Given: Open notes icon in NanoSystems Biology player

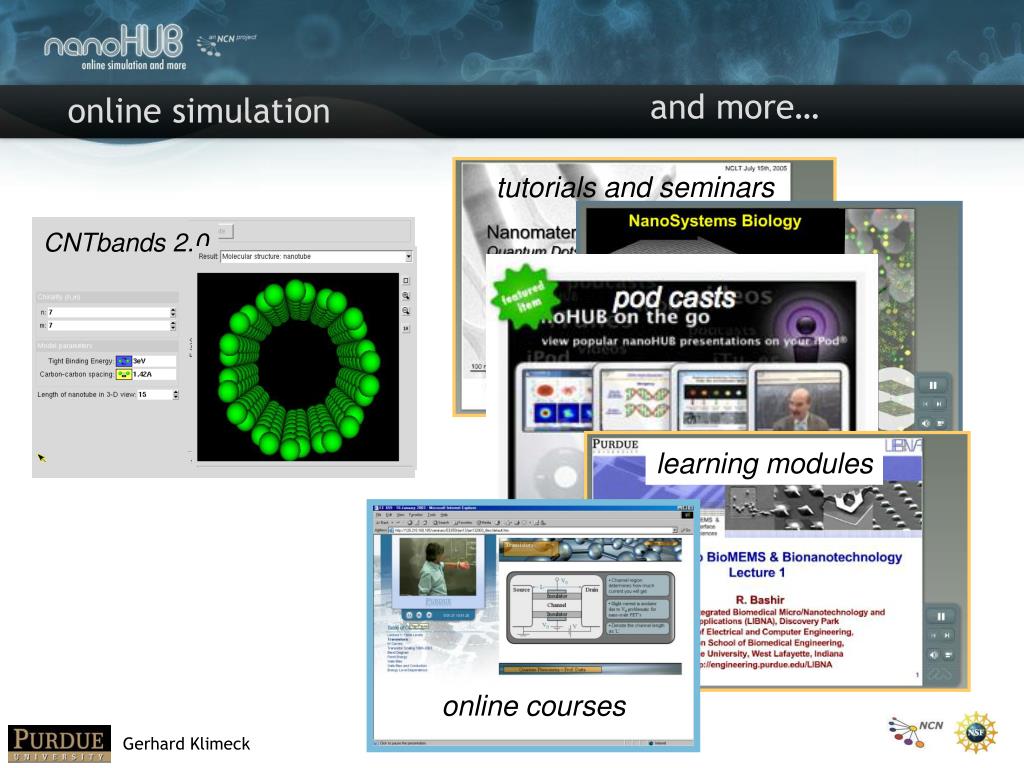Looking at the screenshot, I should [x=940, y=423].
